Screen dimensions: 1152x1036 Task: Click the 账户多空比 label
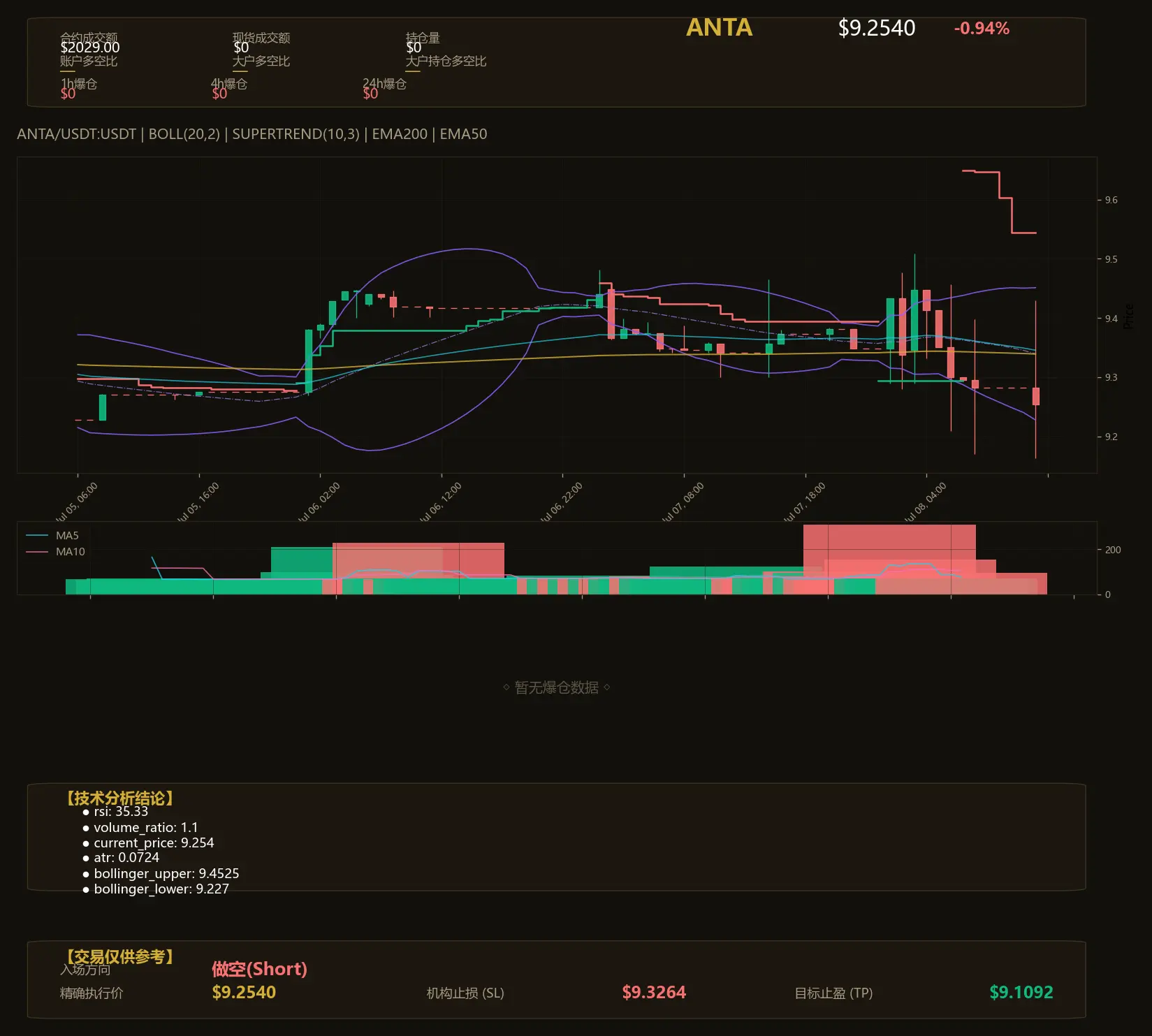coord(89,61)
